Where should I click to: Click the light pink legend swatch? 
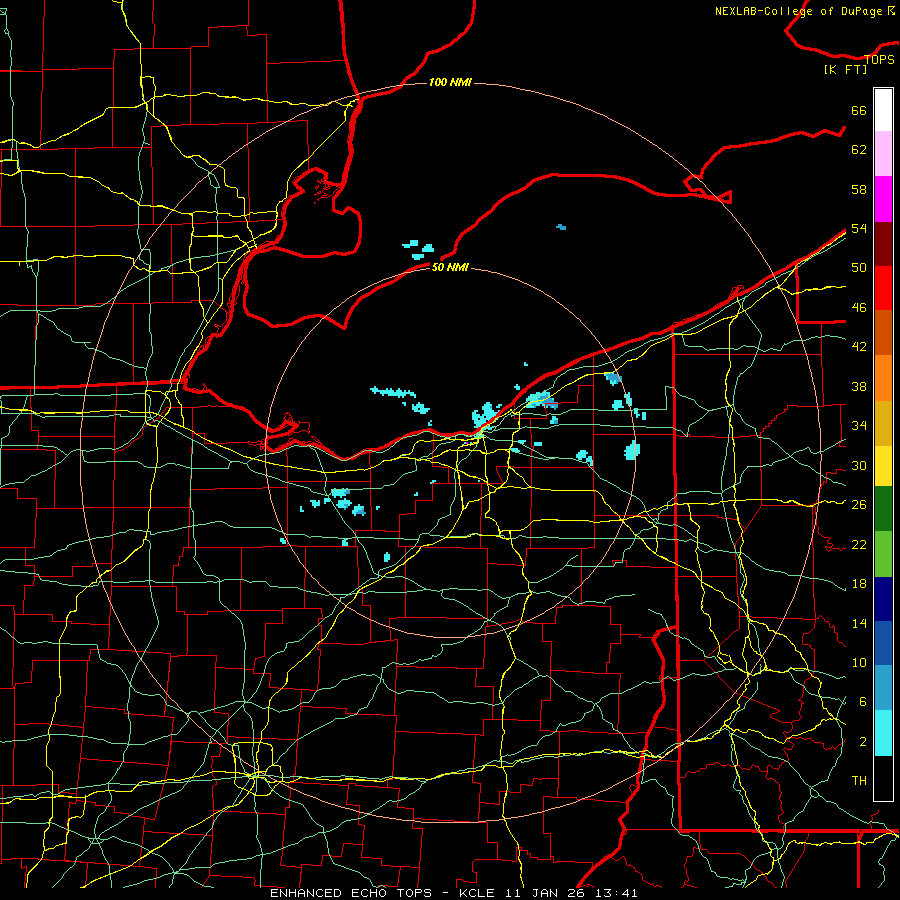[883, 153]
